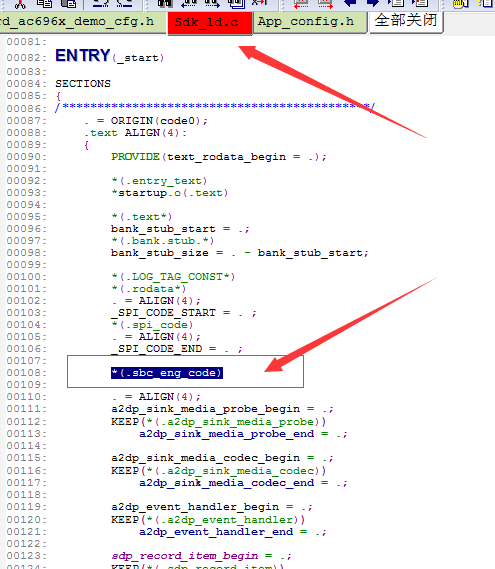Image resolution: width=495 pixels, height=569 pixels.
Task: Switch to the Sdk_ld.c file tab
Action: pos(210,23)
